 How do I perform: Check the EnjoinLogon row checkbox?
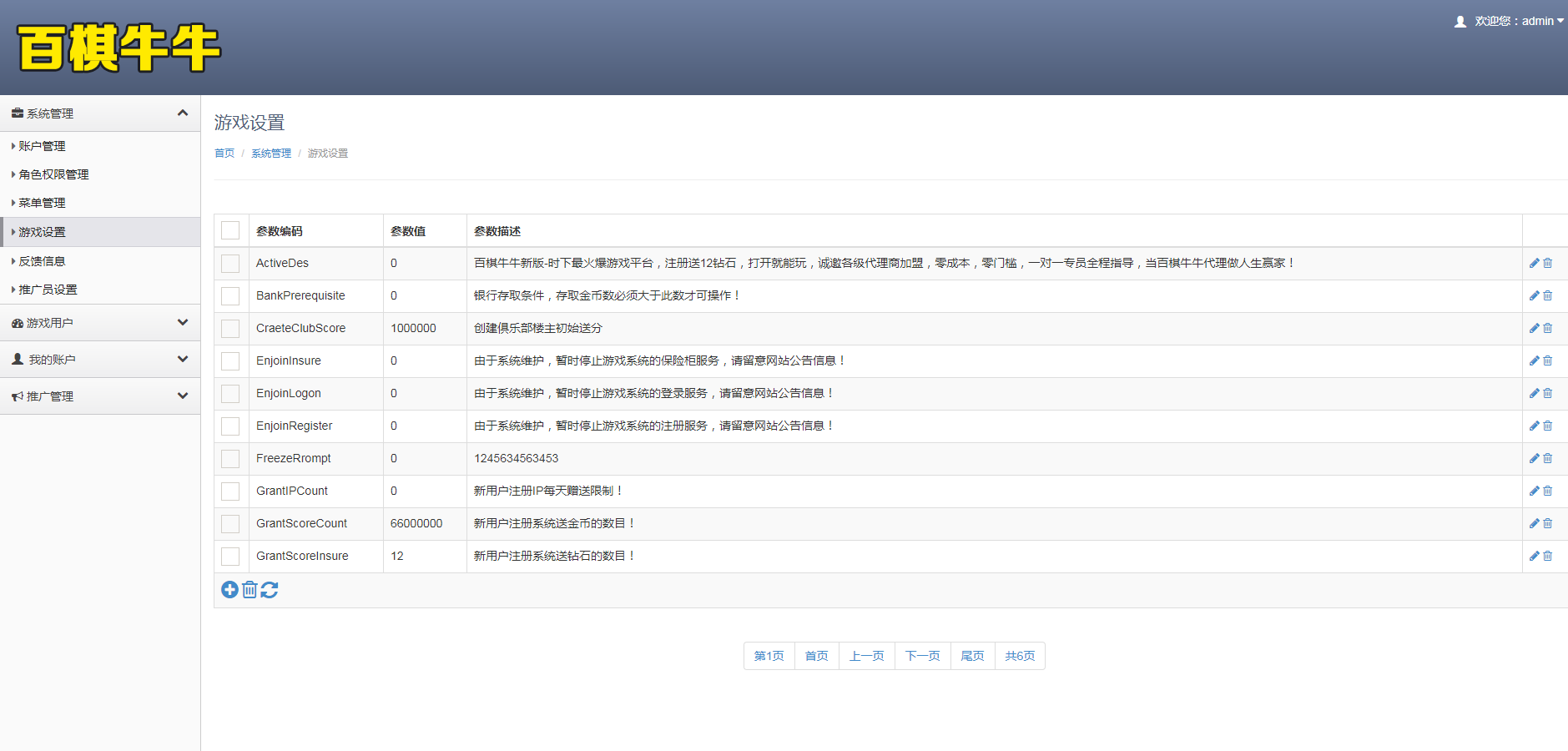[230, 393]
